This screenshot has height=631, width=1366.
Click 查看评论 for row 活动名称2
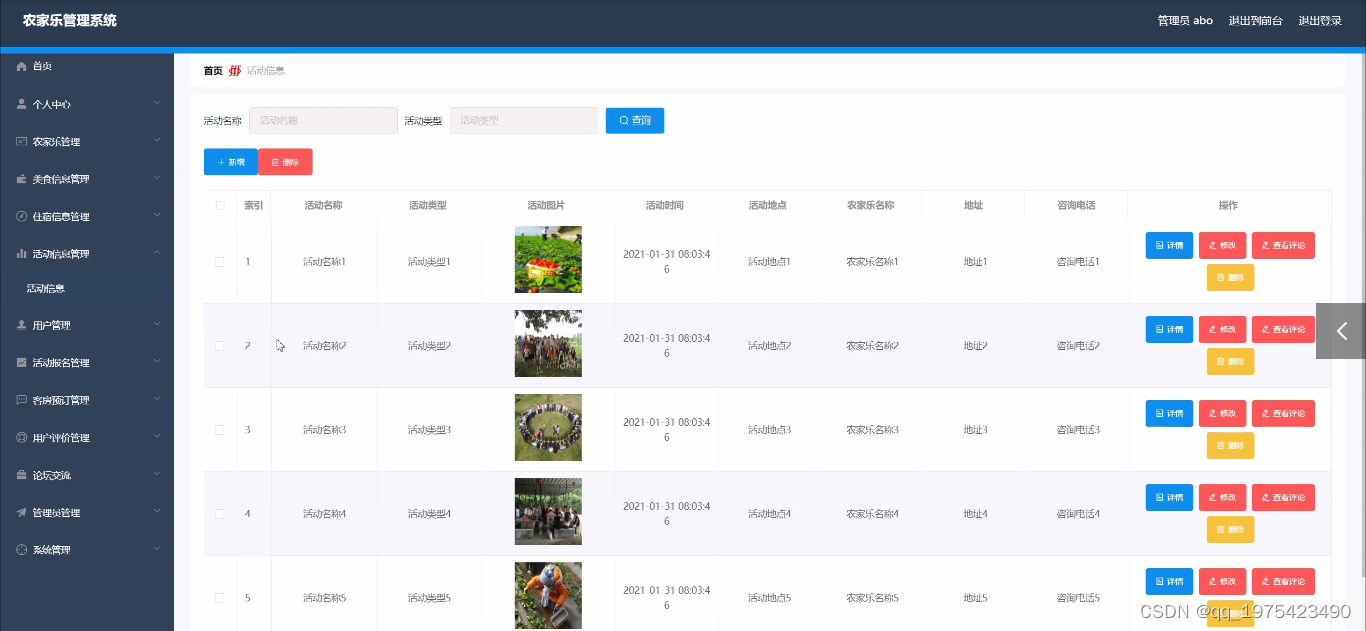click(1283, 329)
